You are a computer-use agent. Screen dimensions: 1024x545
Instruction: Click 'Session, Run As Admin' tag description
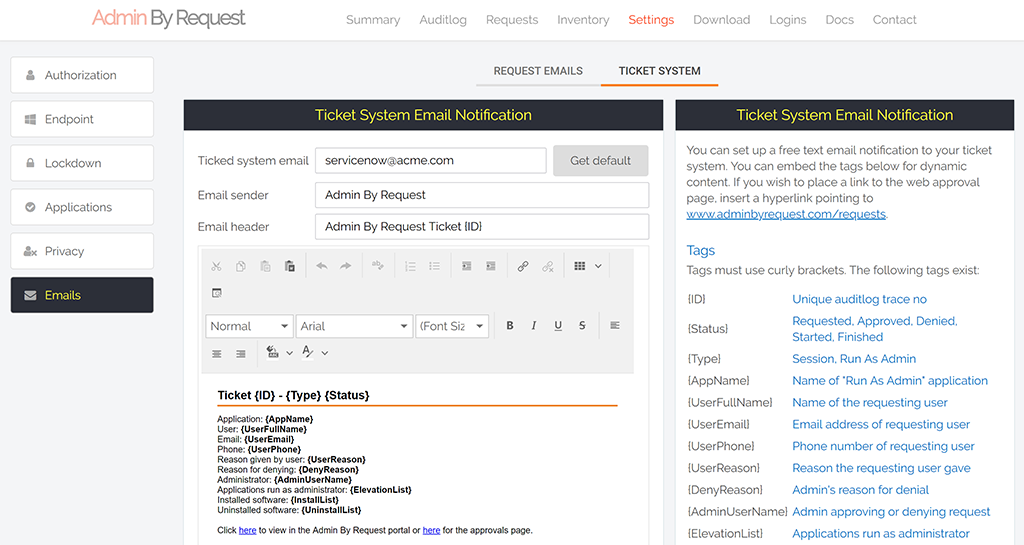coord(854,359)
